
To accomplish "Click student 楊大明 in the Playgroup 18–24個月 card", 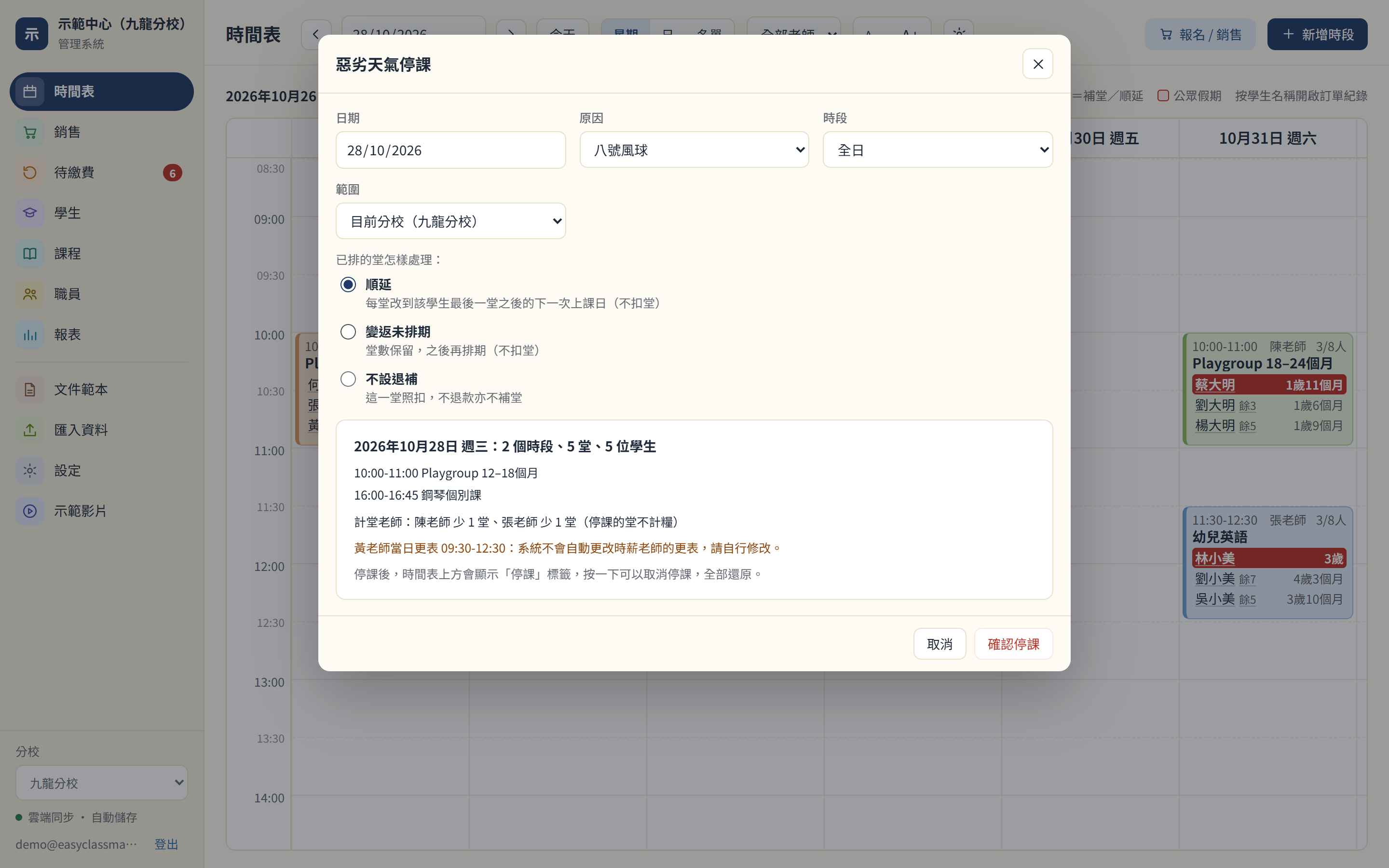I will [x=1214, y=425].
